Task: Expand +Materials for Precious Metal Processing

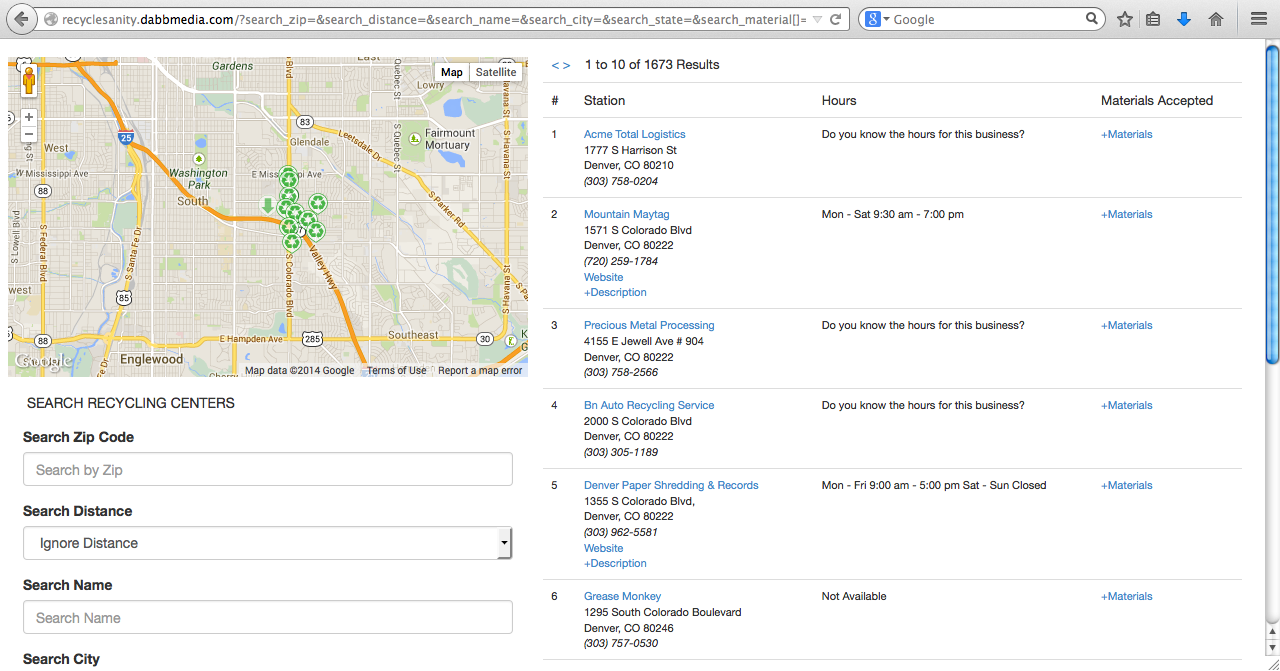Action: [1127, 325]
